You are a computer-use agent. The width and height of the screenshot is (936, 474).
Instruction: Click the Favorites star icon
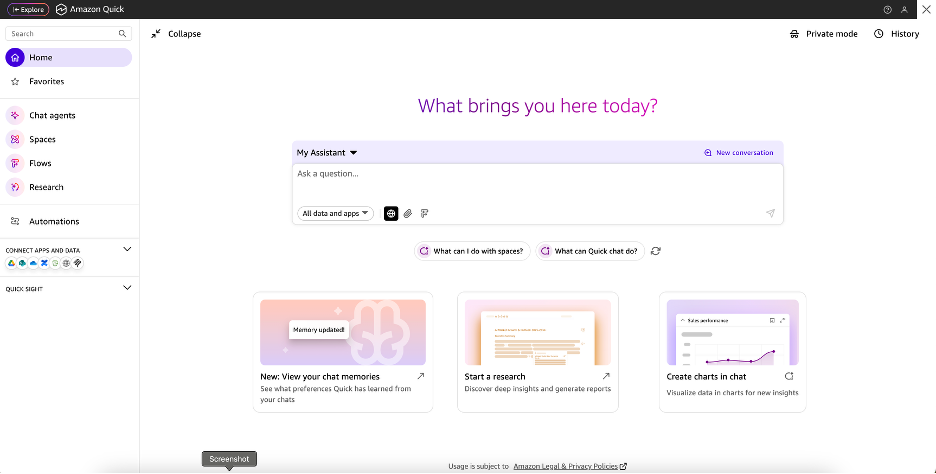pyautogui.click(x=15, y=81)
